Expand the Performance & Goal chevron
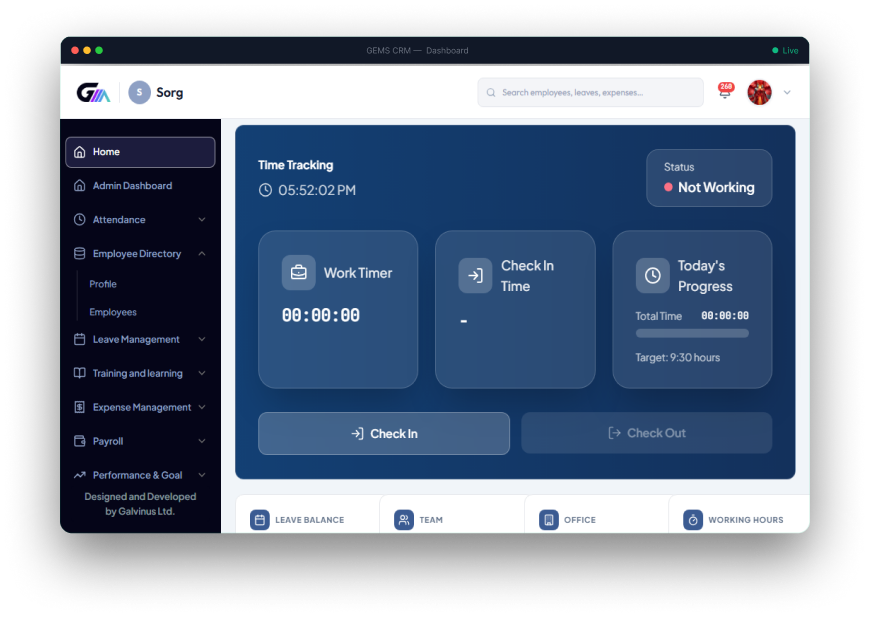This screenshot has height=618, width=870. (x=202, y=475)
